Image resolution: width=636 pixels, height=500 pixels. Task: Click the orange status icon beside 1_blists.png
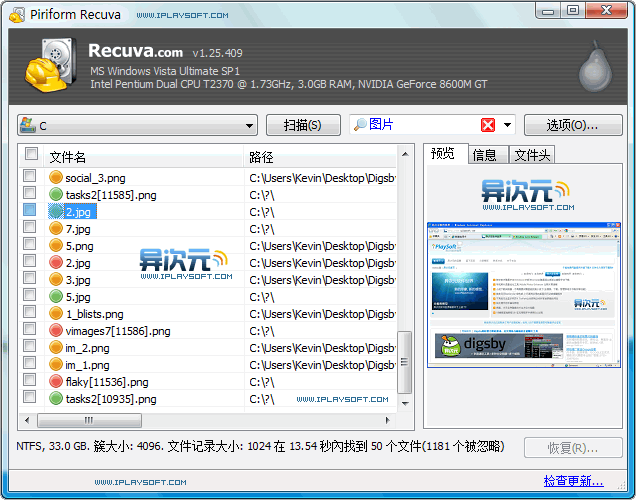point(56,314)
